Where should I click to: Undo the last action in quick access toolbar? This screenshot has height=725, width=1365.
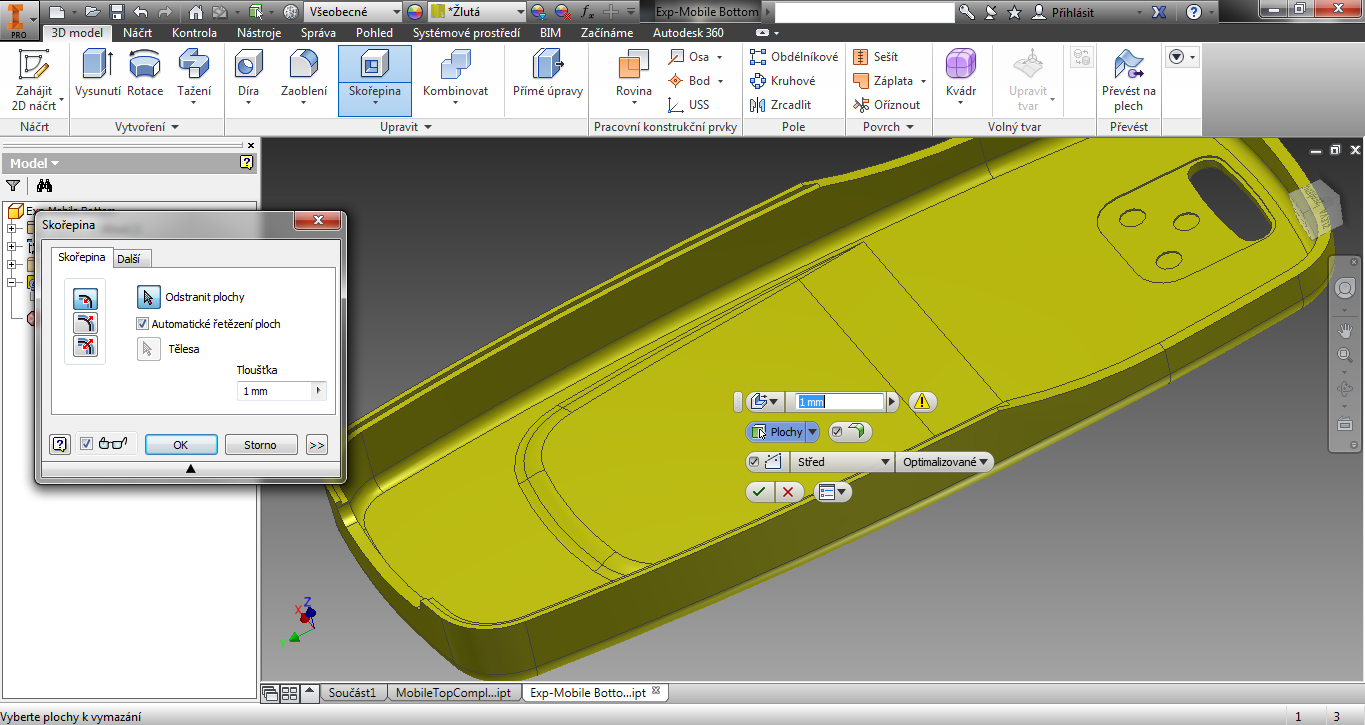pos(141,12)
